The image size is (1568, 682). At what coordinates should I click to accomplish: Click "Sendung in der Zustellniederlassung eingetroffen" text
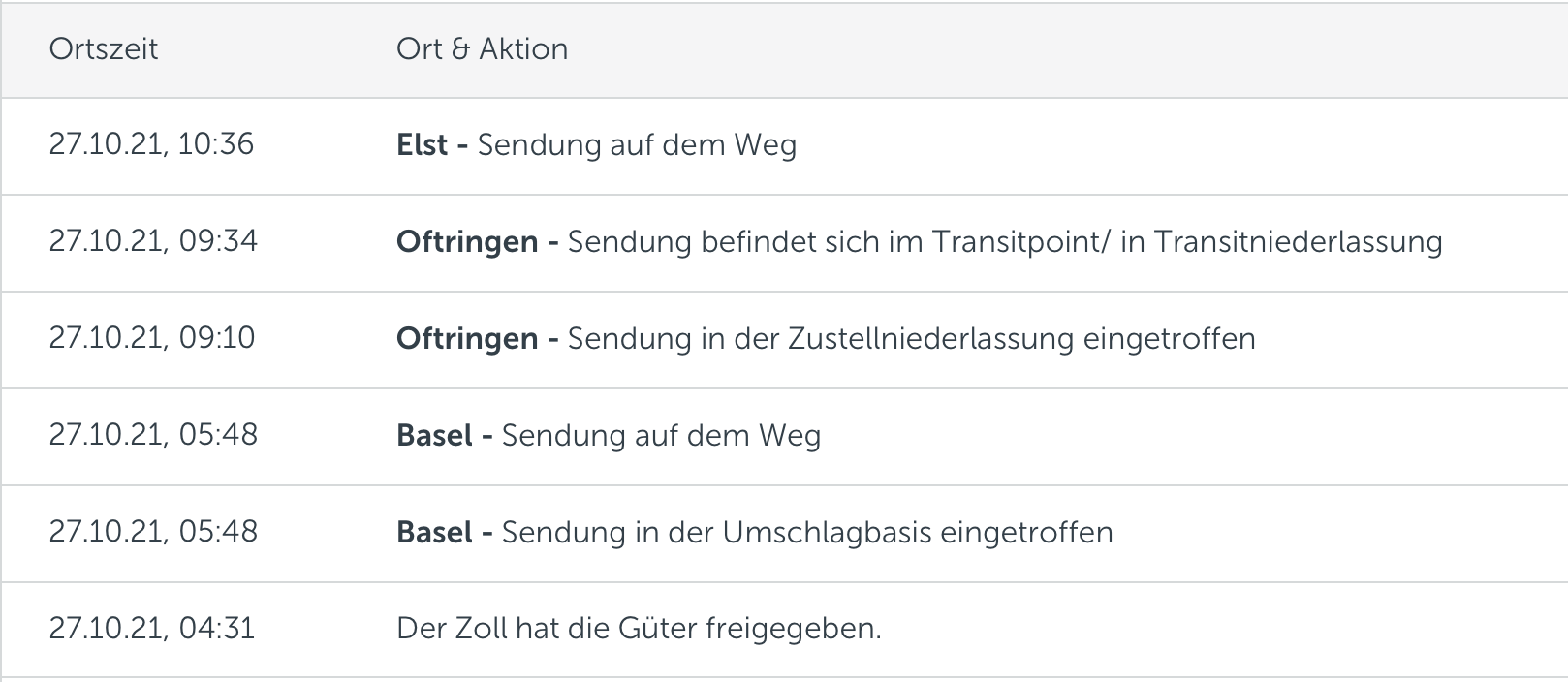pyautogui.click(x=911, y=339)
